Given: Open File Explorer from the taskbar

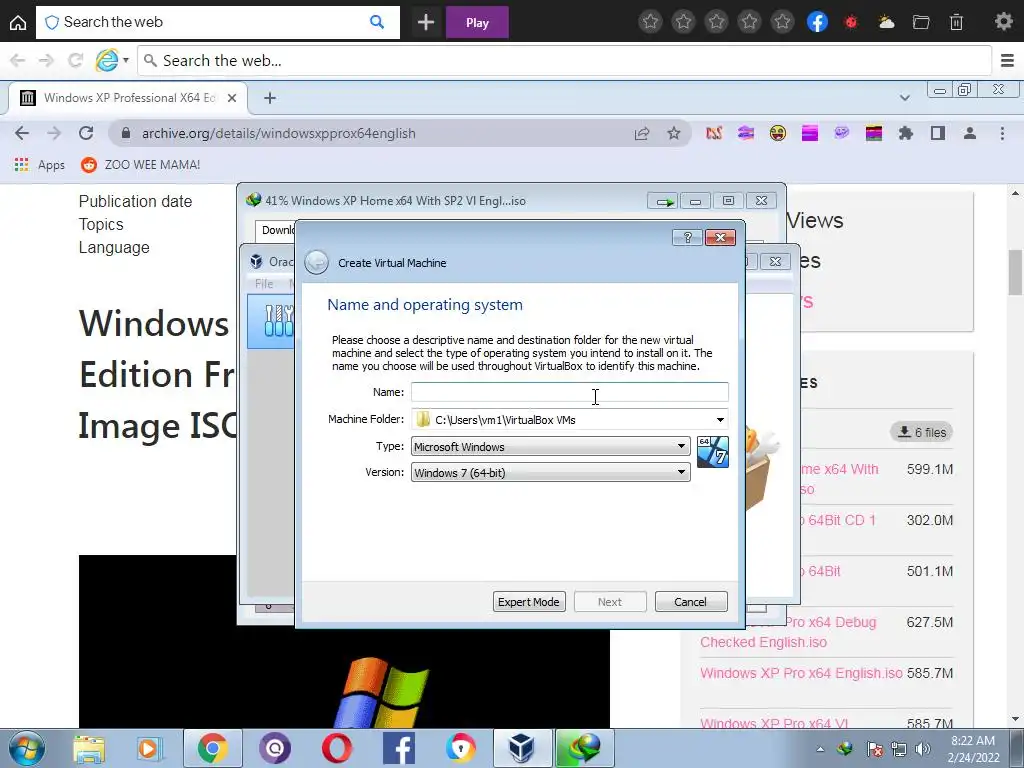Looking at the screenshot, I should coord(89,748).
